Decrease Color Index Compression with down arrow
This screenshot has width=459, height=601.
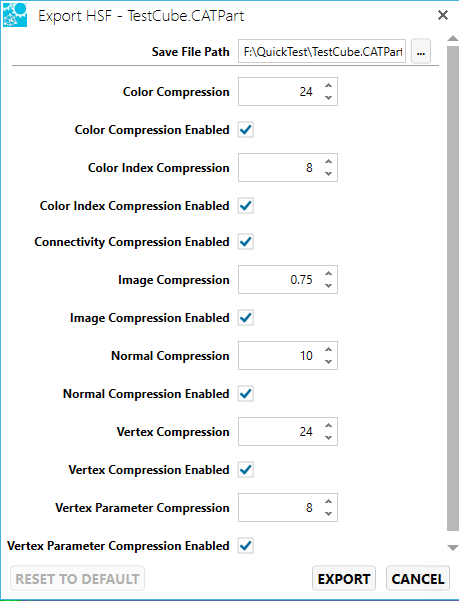(x=328, y=174)
